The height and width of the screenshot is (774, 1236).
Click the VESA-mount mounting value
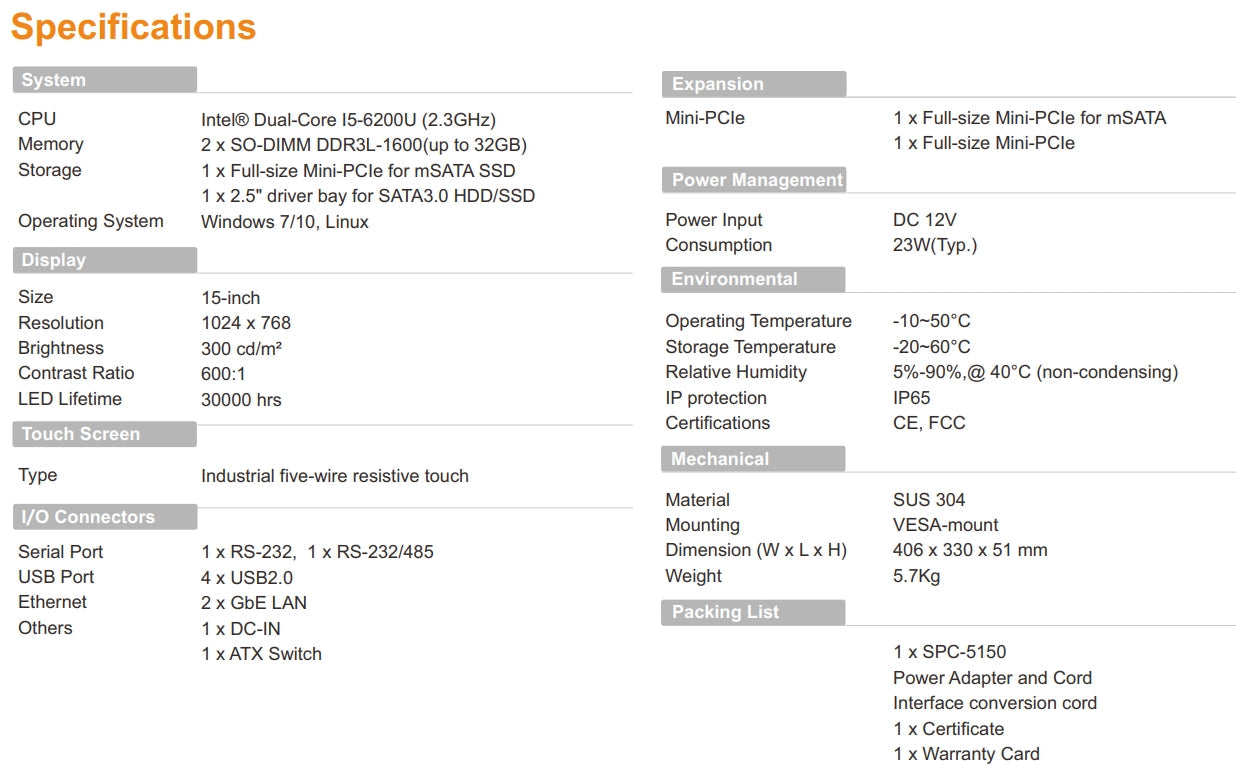tap(945, 525)
